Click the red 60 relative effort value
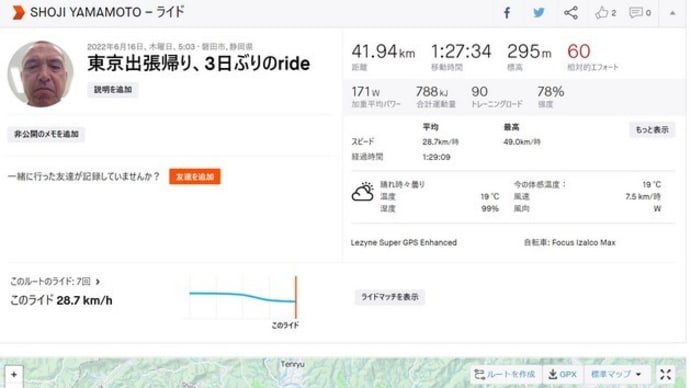690x388 pixels. coord(578,51)
